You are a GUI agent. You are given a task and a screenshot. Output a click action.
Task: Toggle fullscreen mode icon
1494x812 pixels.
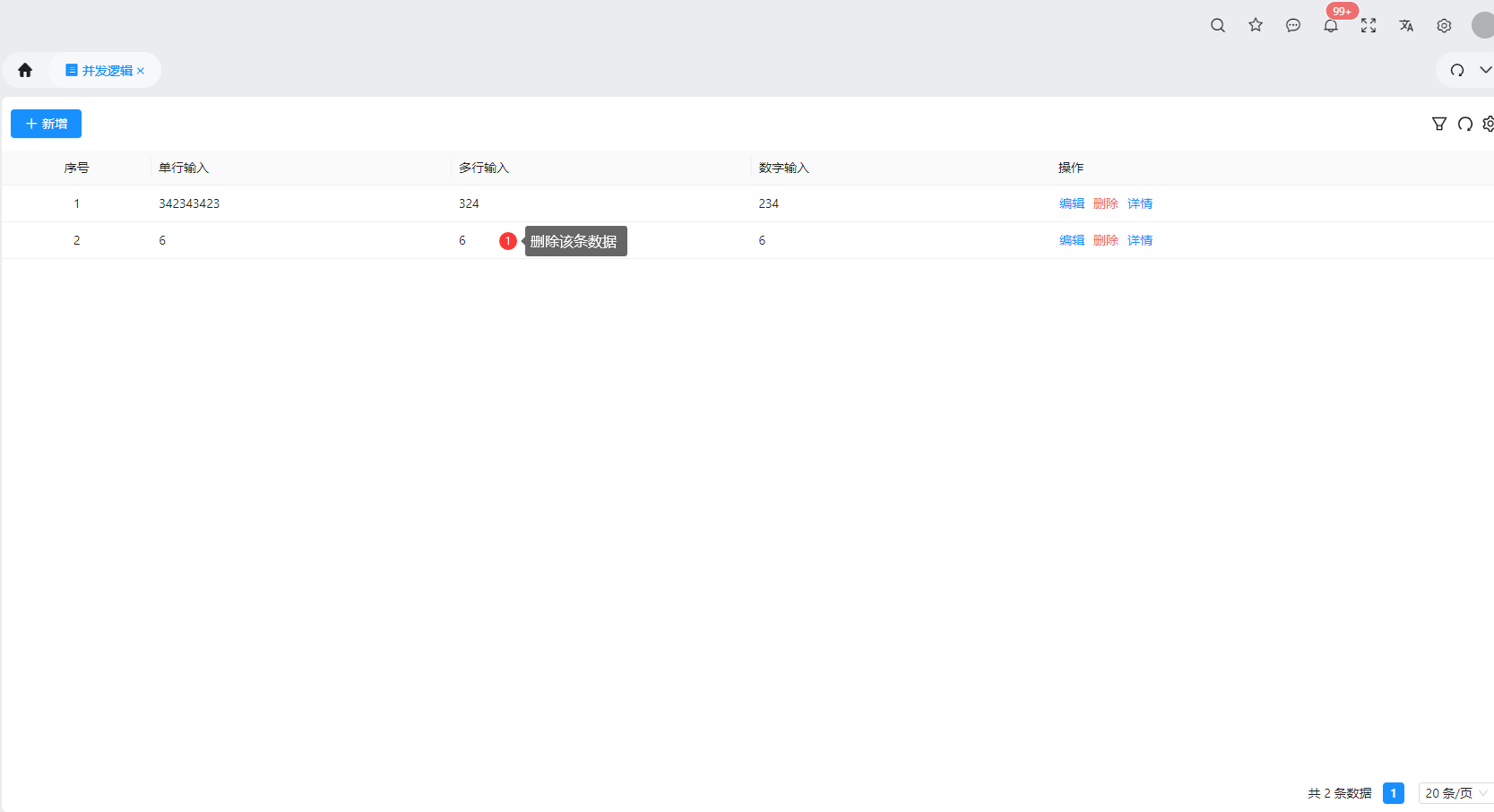1369,25
